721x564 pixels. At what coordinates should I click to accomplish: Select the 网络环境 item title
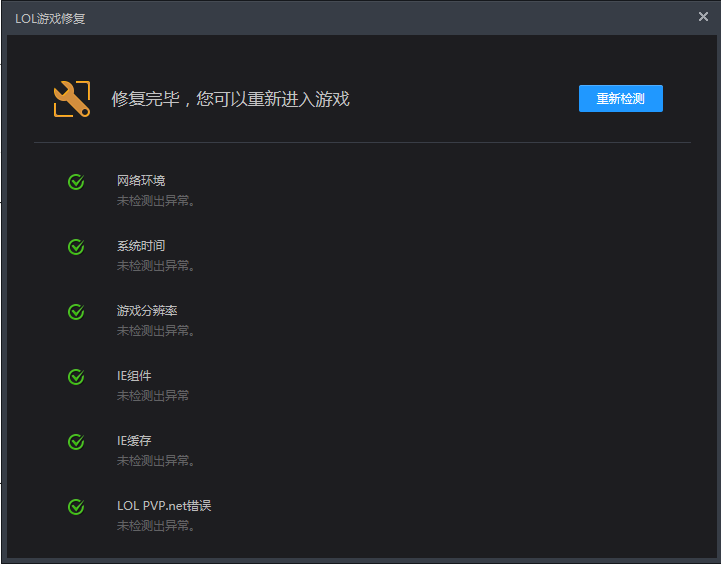point(141,181)
